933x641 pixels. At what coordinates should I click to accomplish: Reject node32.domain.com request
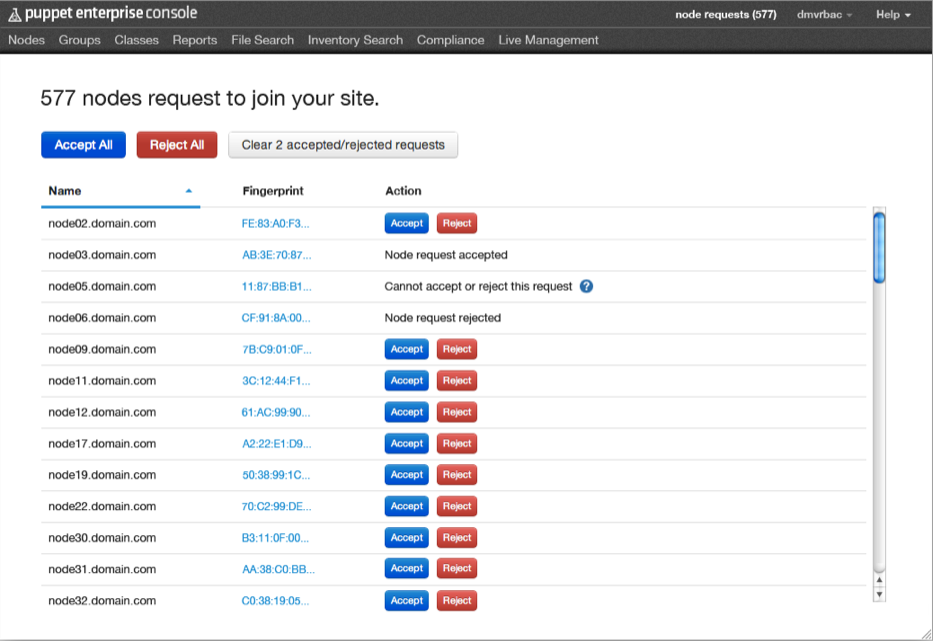coord(456,601)
